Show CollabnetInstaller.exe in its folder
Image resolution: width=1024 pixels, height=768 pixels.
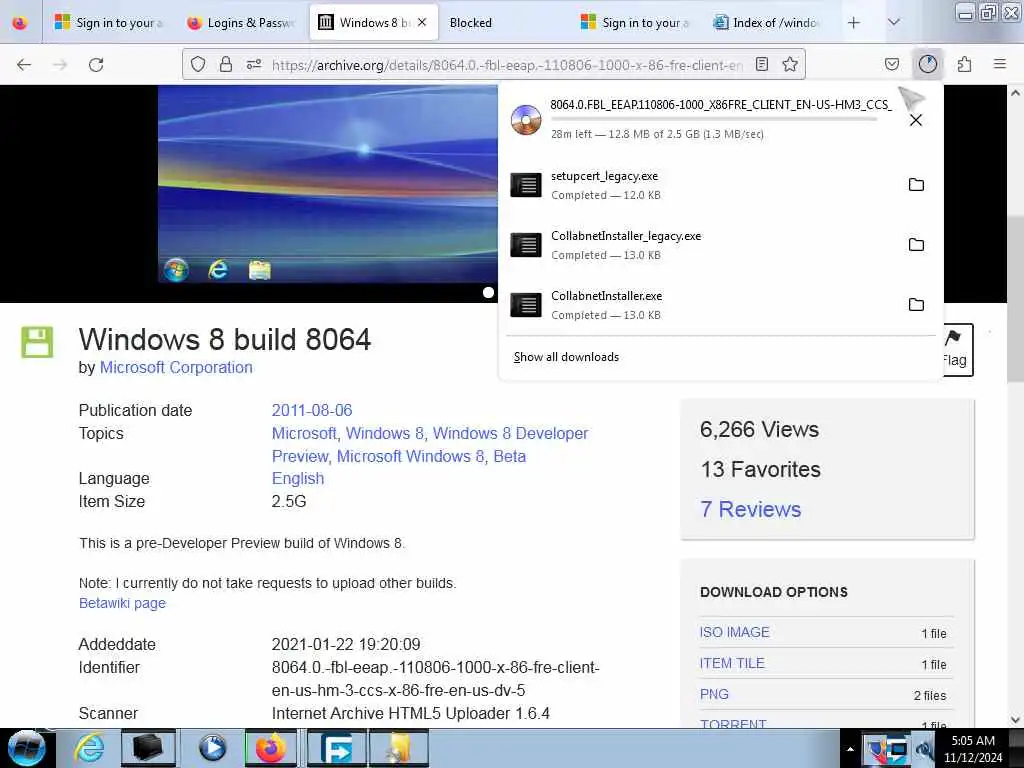(916, 305)
